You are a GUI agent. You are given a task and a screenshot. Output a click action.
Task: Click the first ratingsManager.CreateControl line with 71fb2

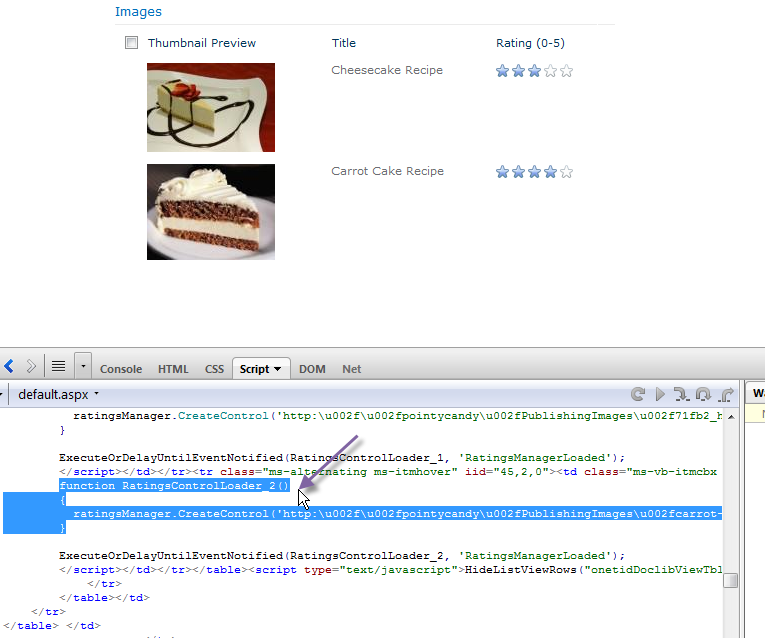(398, 416)
